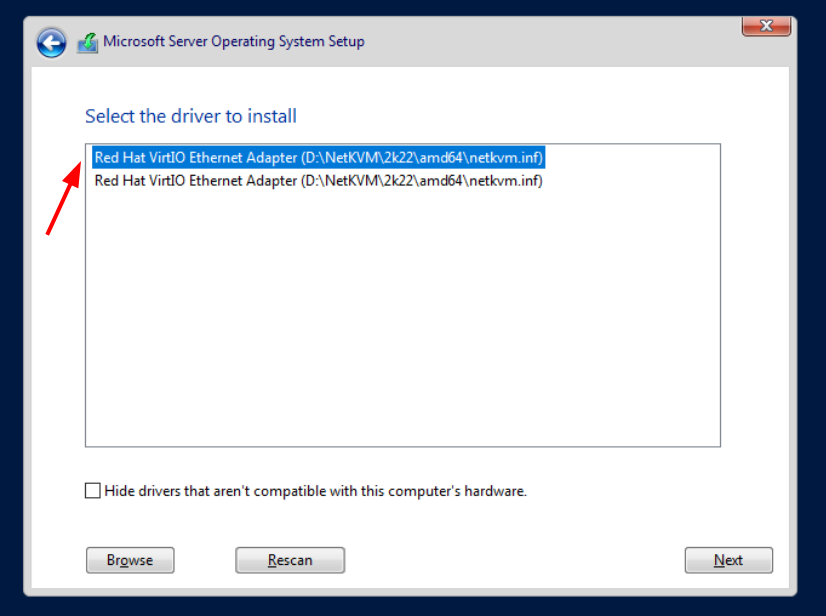Click the 'Hide drivers that aren't compatible' label
The height and width of the screenshot is (616, 826).
(315, 491)
